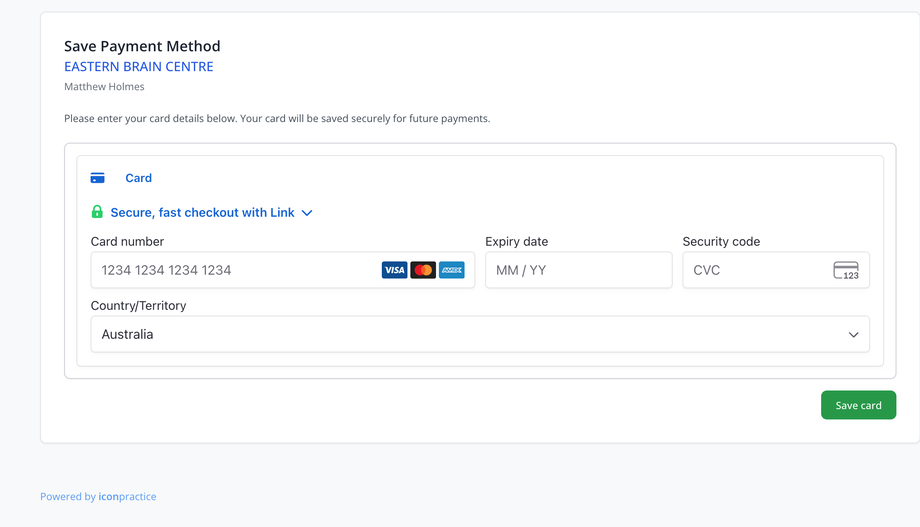Screen dimensions: 920x527
Task: Open the Powered by iconpractice link
Action: click(98, 496)
